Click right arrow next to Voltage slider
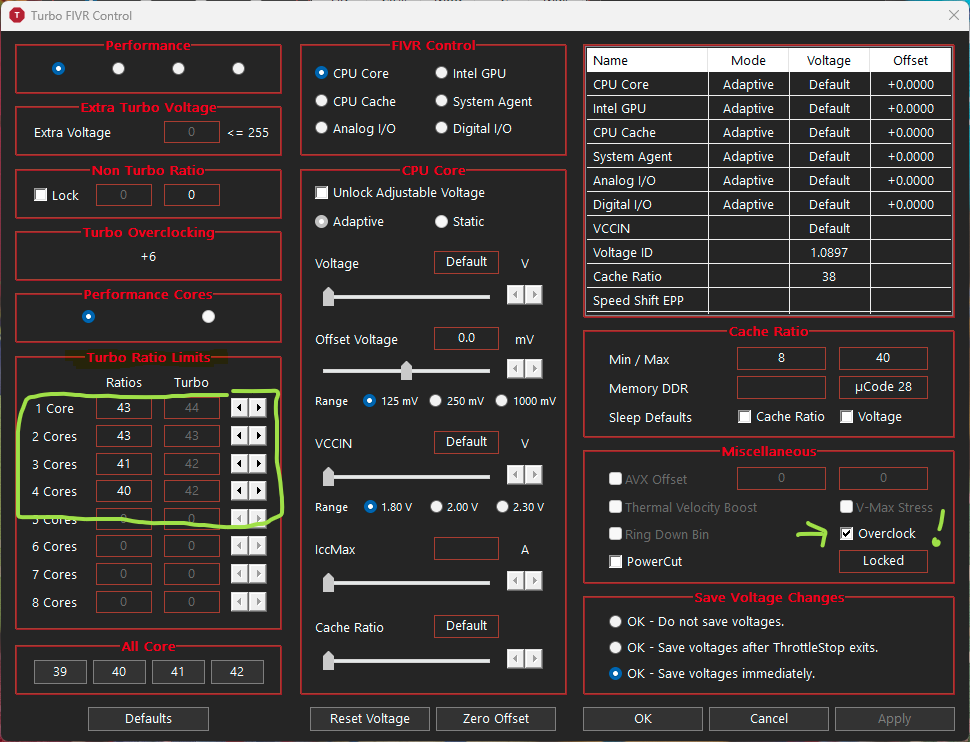This screenshot has height=742, width=970. coord(534,295)
